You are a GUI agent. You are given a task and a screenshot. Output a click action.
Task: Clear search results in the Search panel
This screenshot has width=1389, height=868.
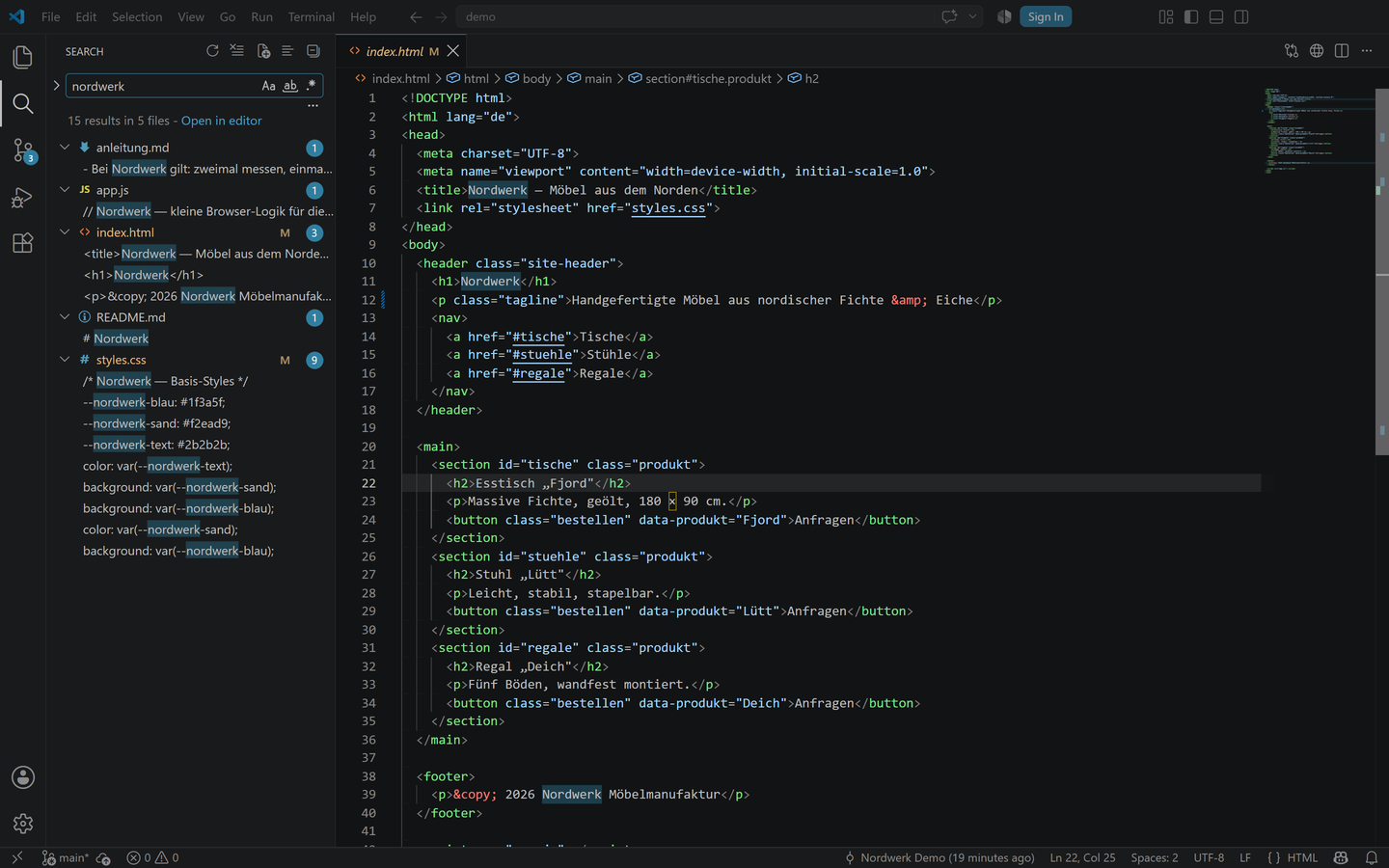[x=237, y=51]
